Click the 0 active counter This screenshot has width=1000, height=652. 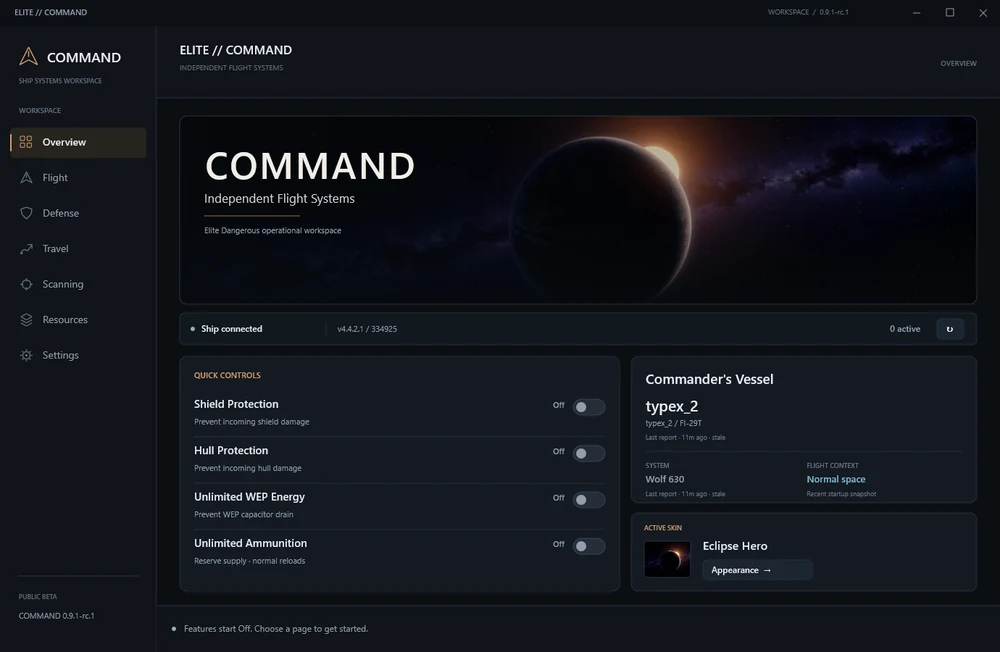pos(904,329)
